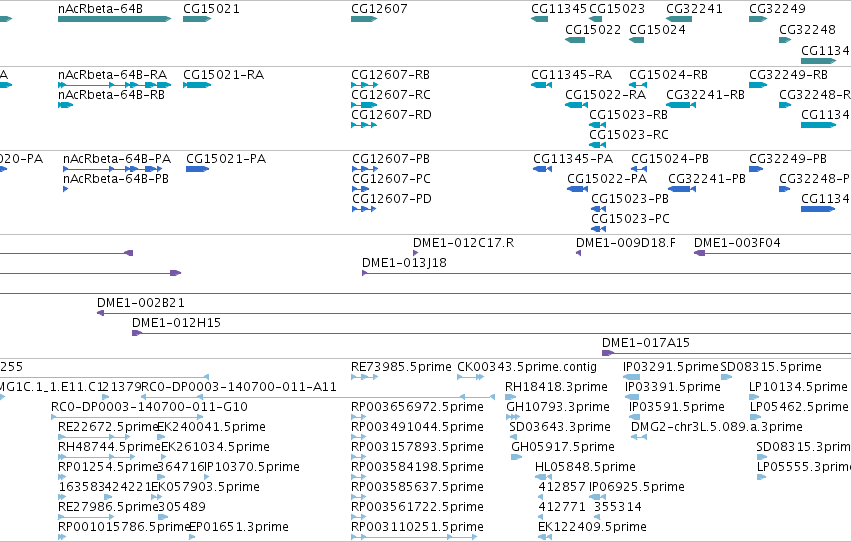Click protein CG11345-PA
This screenshot has width=851, height=542.
(542, 169)
